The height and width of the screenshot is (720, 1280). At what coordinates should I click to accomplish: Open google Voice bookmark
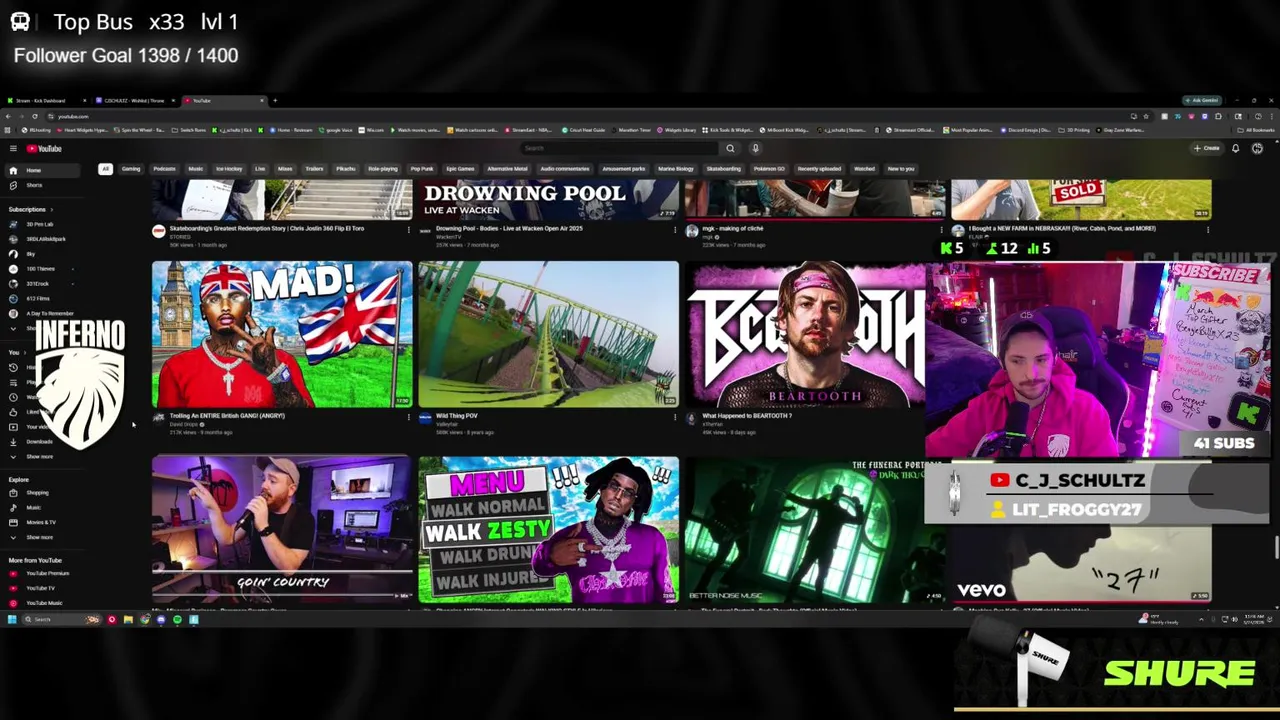click(x=336, y=130)
